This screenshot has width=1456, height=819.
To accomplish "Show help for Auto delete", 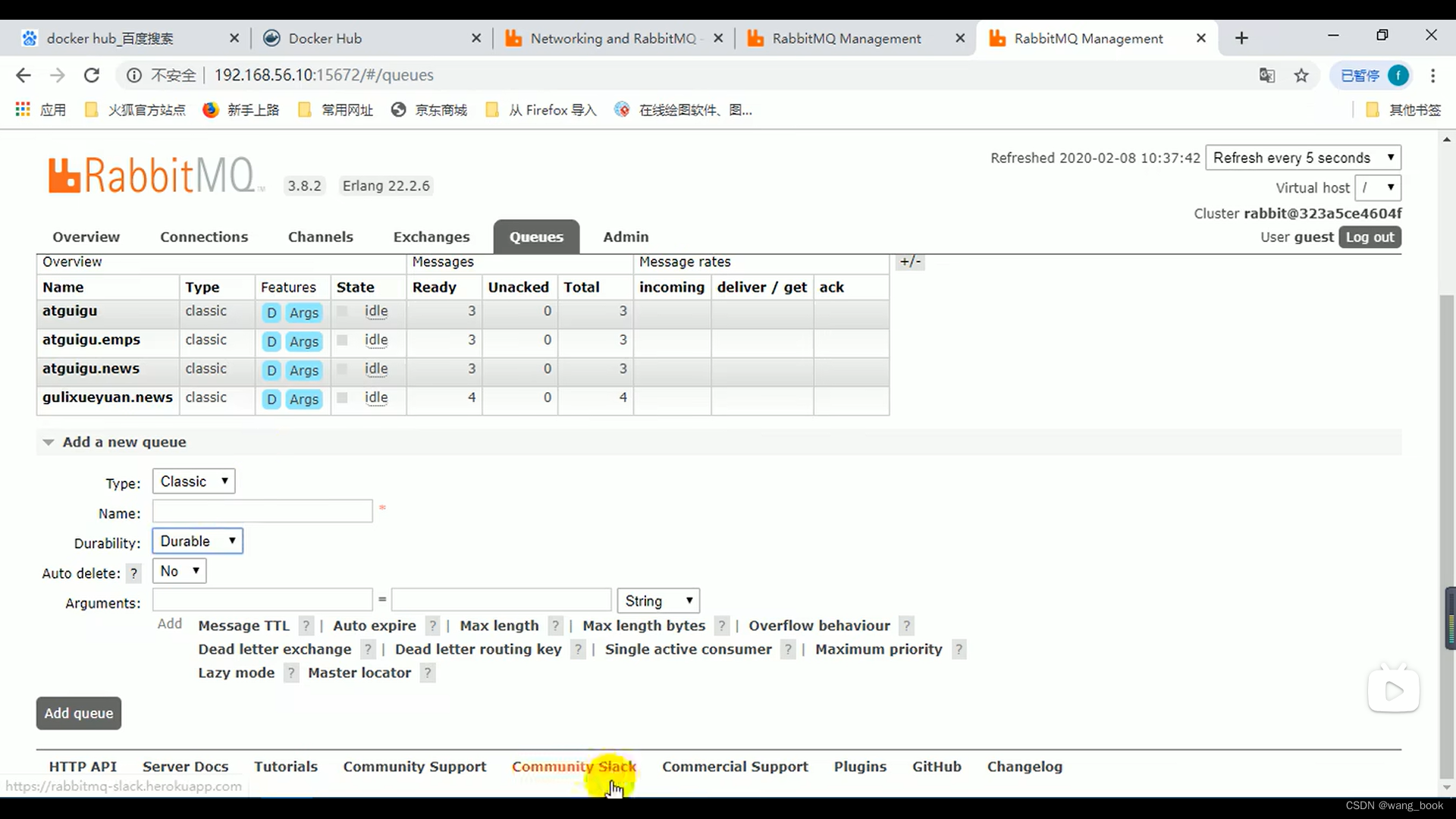I will [134, 573].
